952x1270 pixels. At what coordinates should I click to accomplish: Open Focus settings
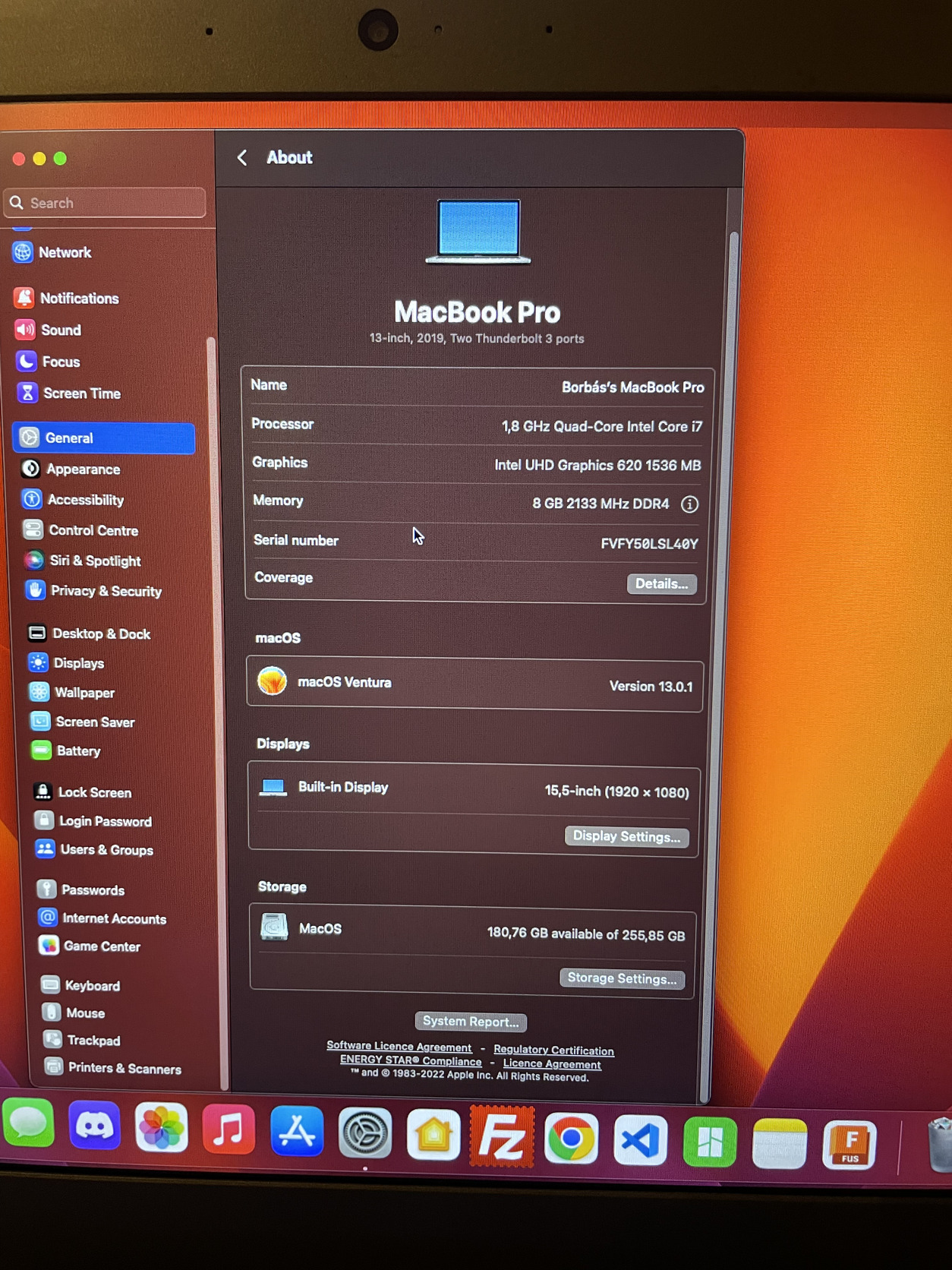tap(49, 362)
